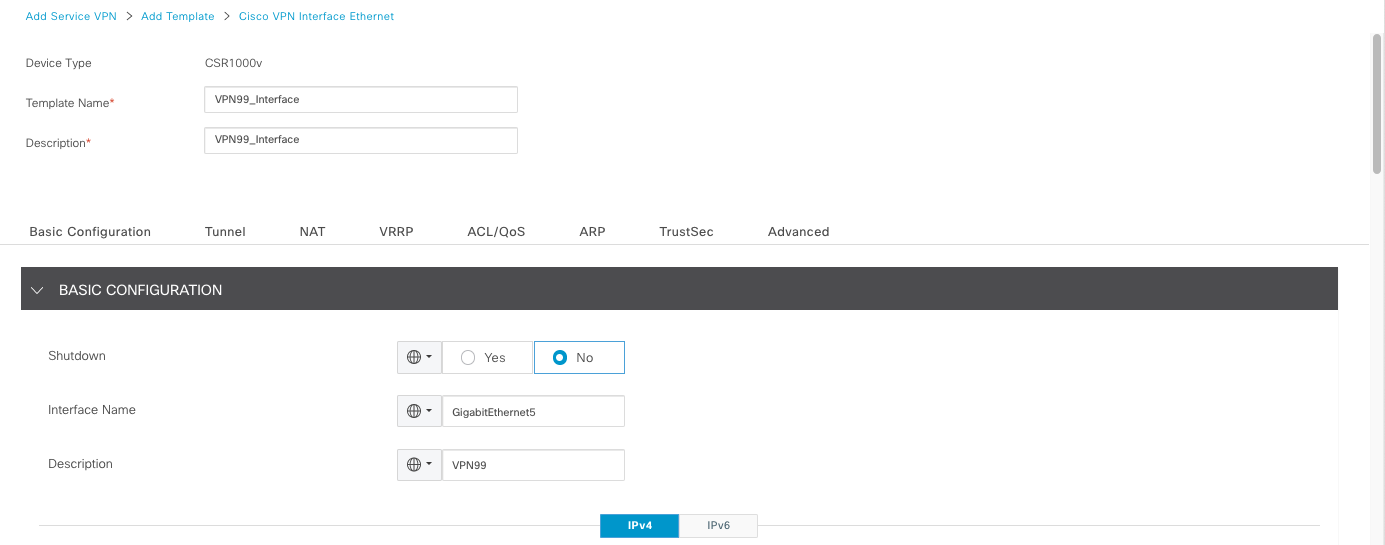Click the Add Service VPN breadcrumb link
This screenshot has height=545, width=1385.
[71, 16]
